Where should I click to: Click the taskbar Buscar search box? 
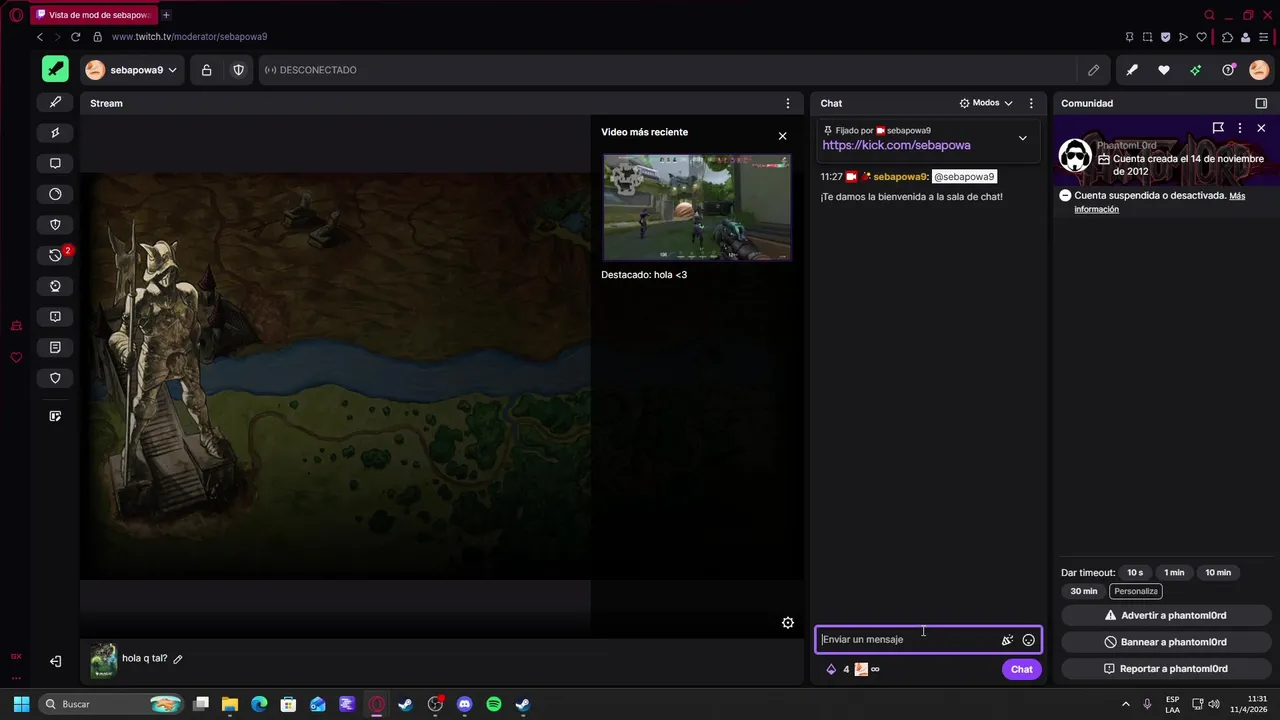click(x=112, y=704)
